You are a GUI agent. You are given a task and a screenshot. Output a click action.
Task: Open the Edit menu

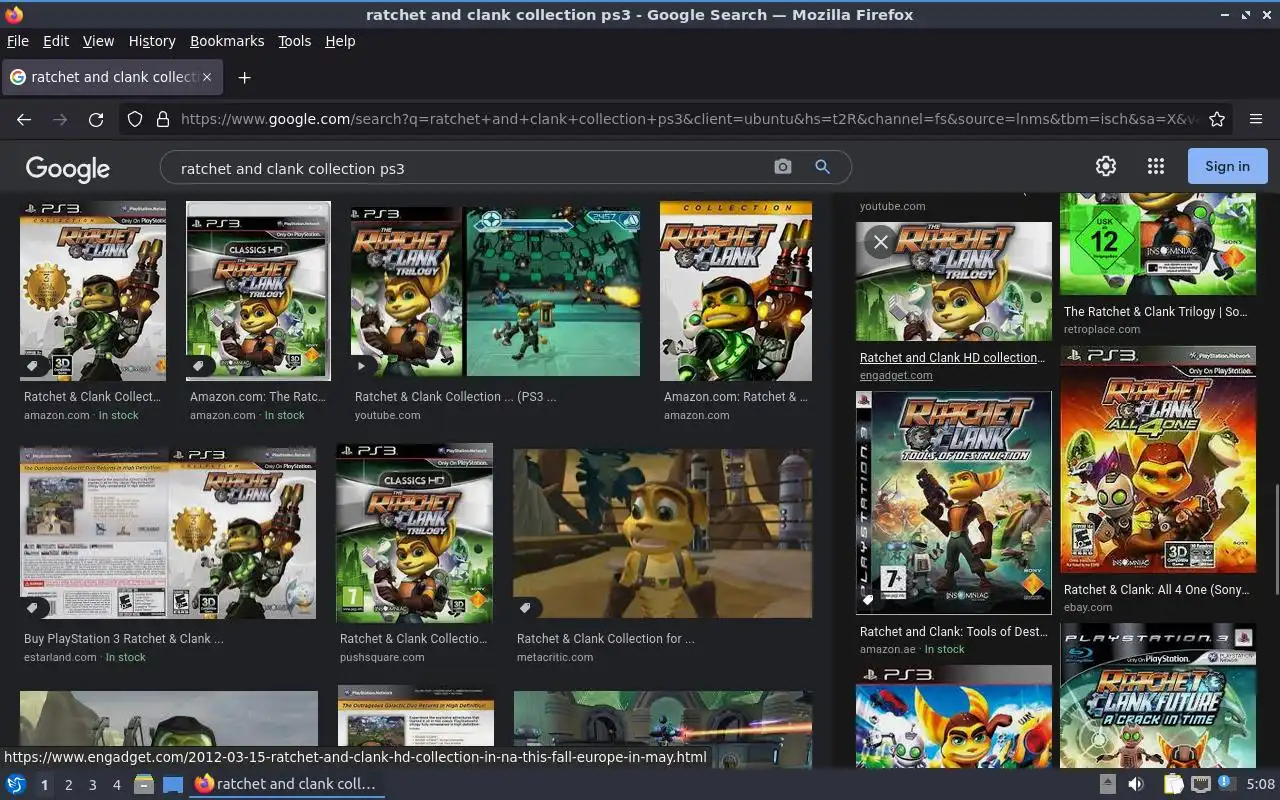pos(56,41)
